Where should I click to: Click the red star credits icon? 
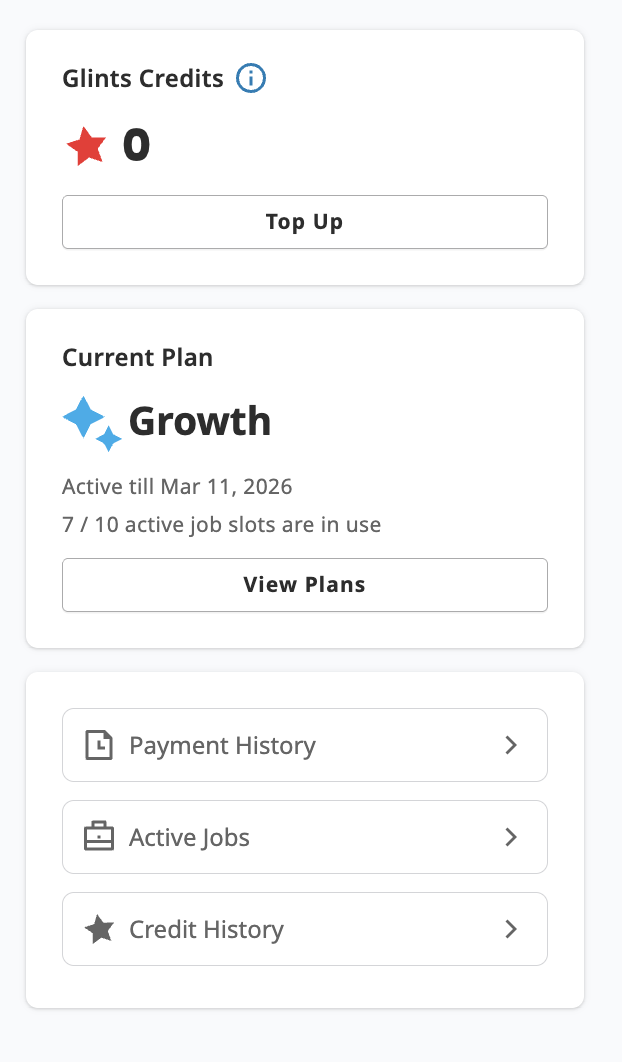tap(87, 144)
